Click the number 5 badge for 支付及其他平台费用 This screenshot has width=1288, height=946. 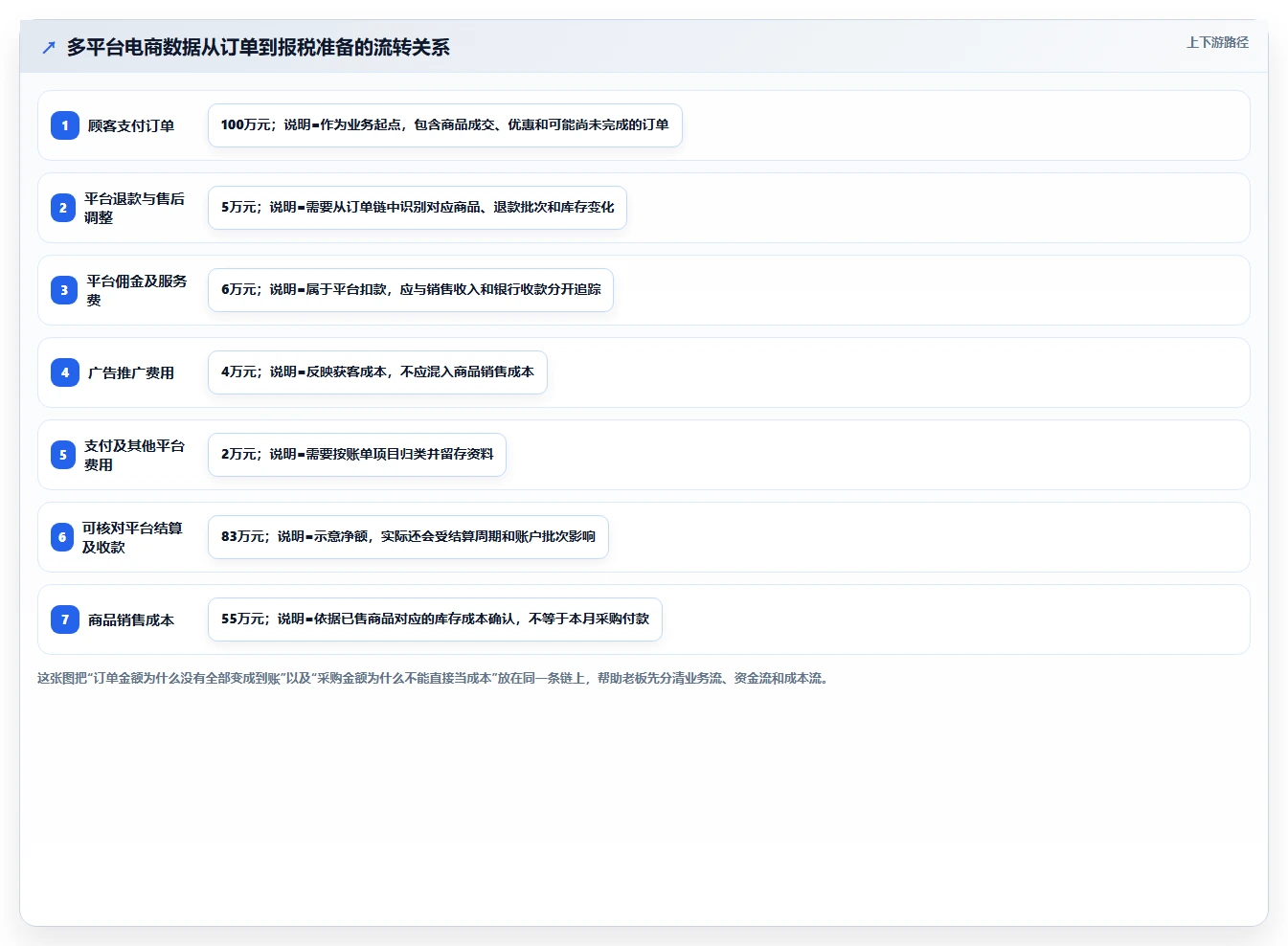click(63, 455)
